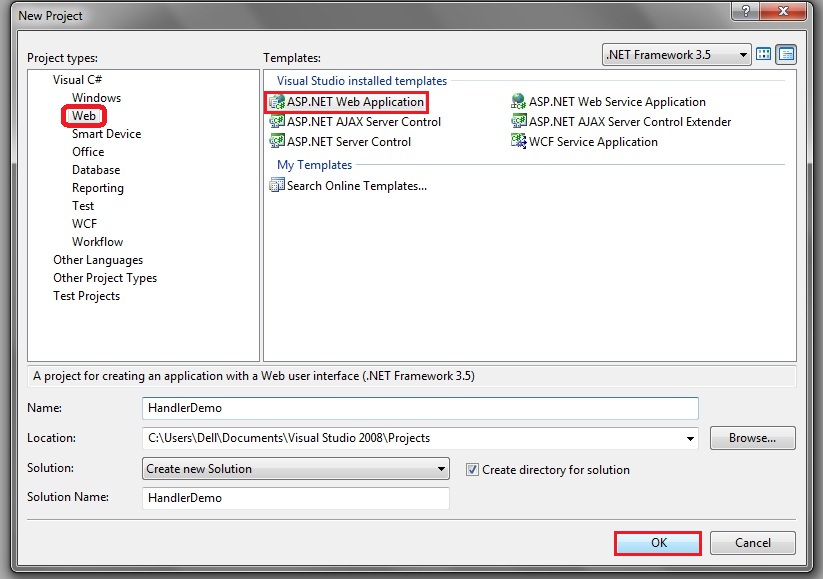Expand the Location path dropdown arrow
The width and height of the screenshot is (823, 579).
(x=690, y=438)
